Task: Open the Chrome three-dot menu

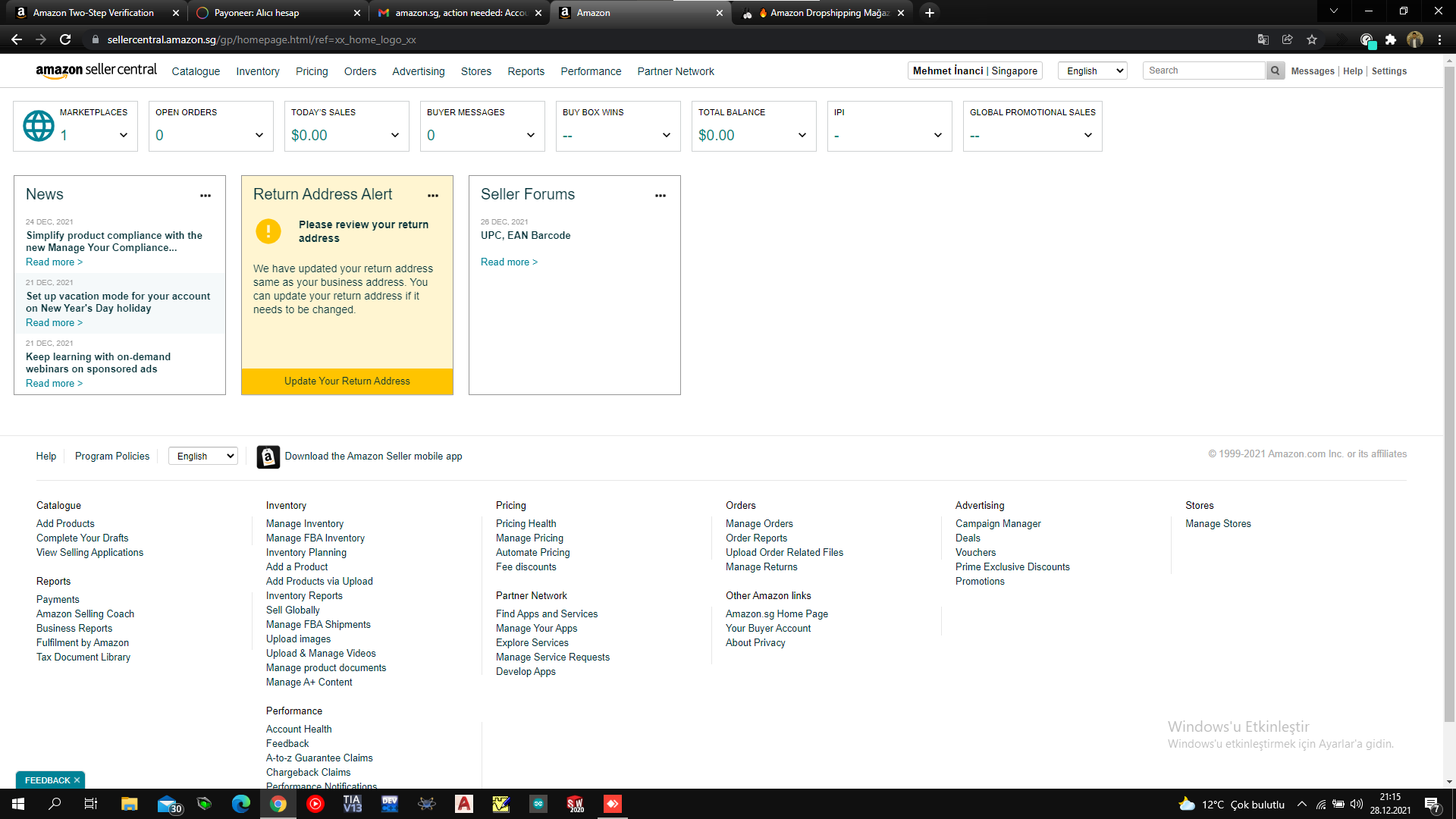Action: pos(1439,39)
